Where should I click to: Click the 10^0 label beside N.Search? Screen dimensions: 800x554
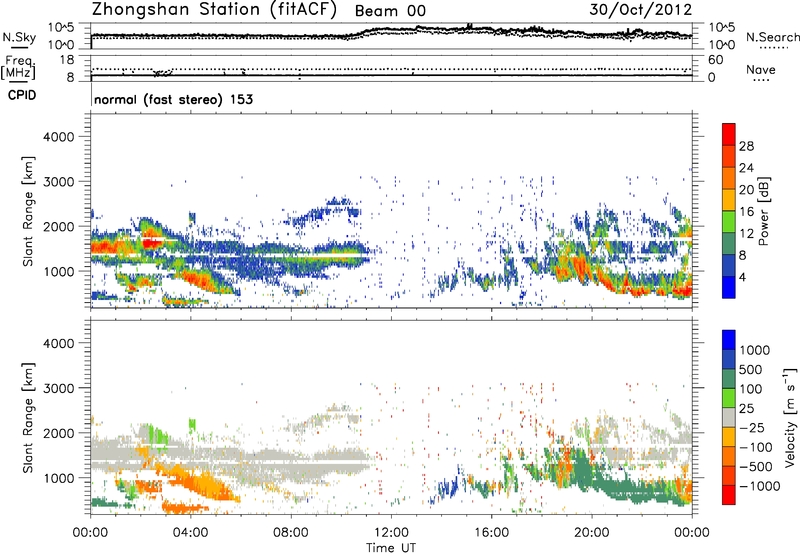coord(721,45)
